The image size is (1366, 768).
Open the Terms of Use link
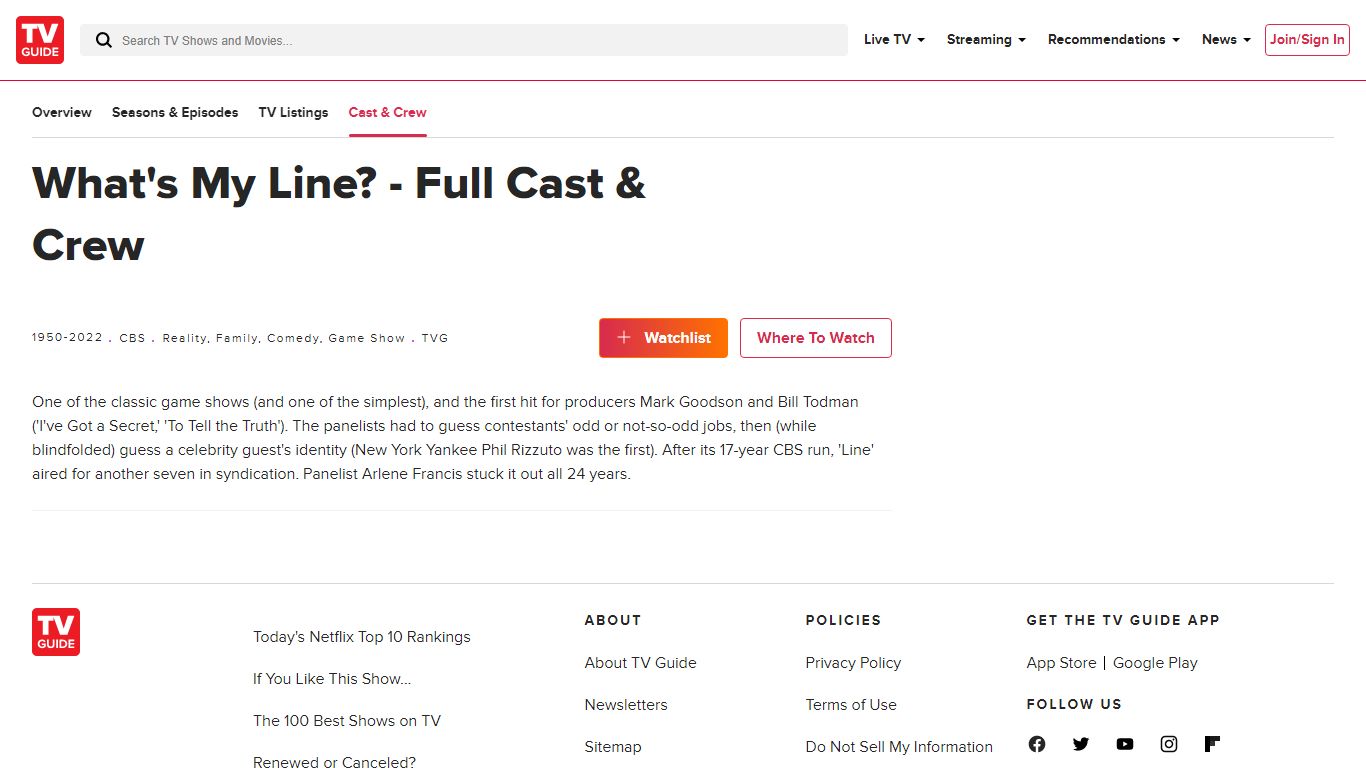tap(851, 705)
